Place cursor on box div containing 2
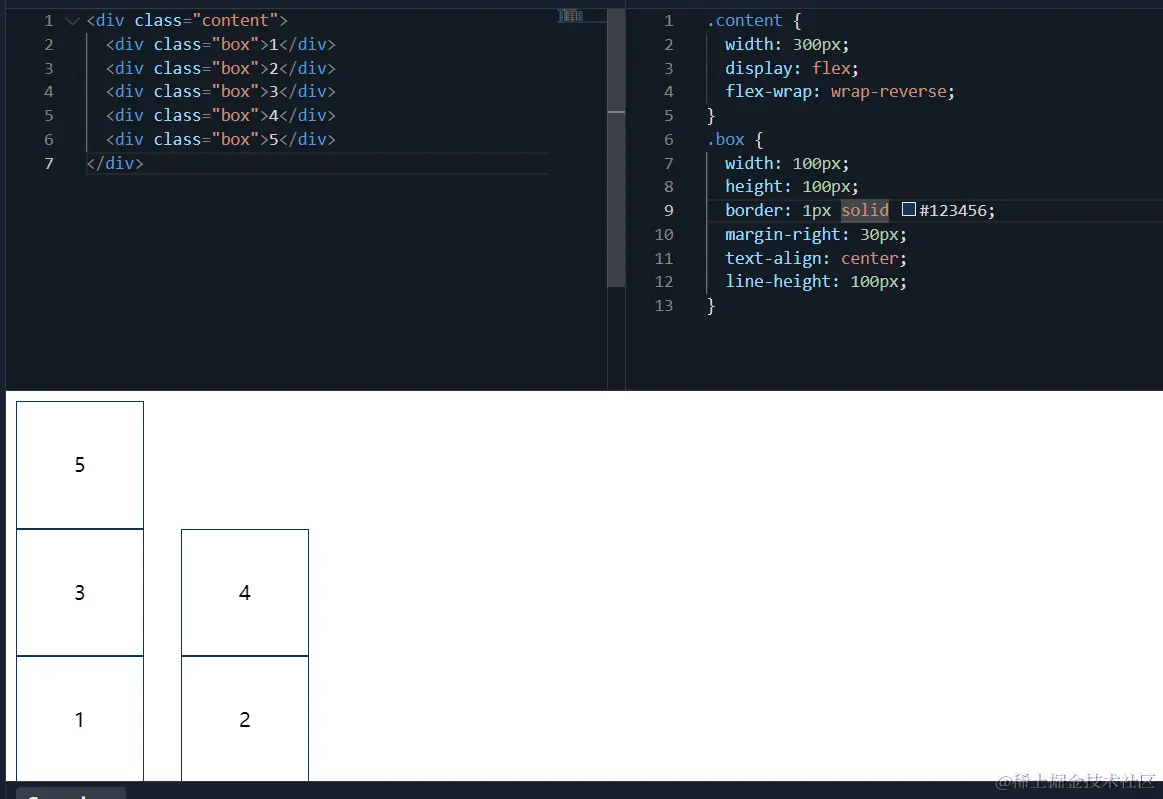 pyautogui.click(x=220, y=68)
